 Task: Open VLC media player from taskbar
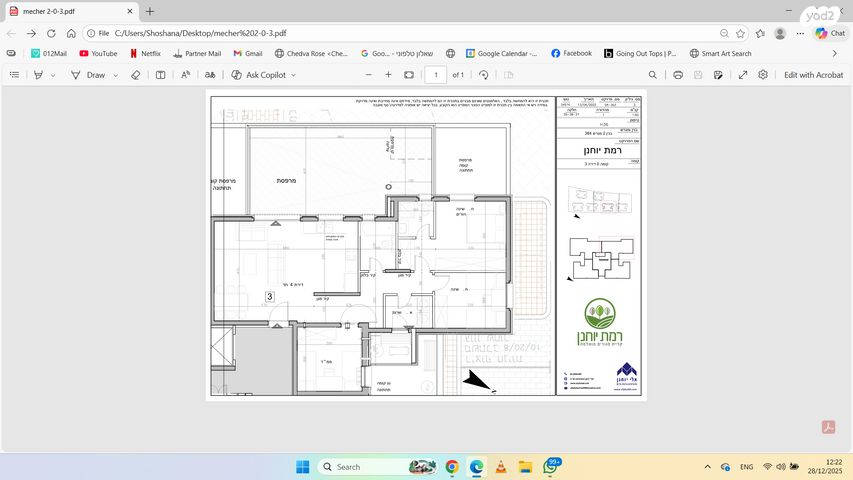click(x=500, y=467)
